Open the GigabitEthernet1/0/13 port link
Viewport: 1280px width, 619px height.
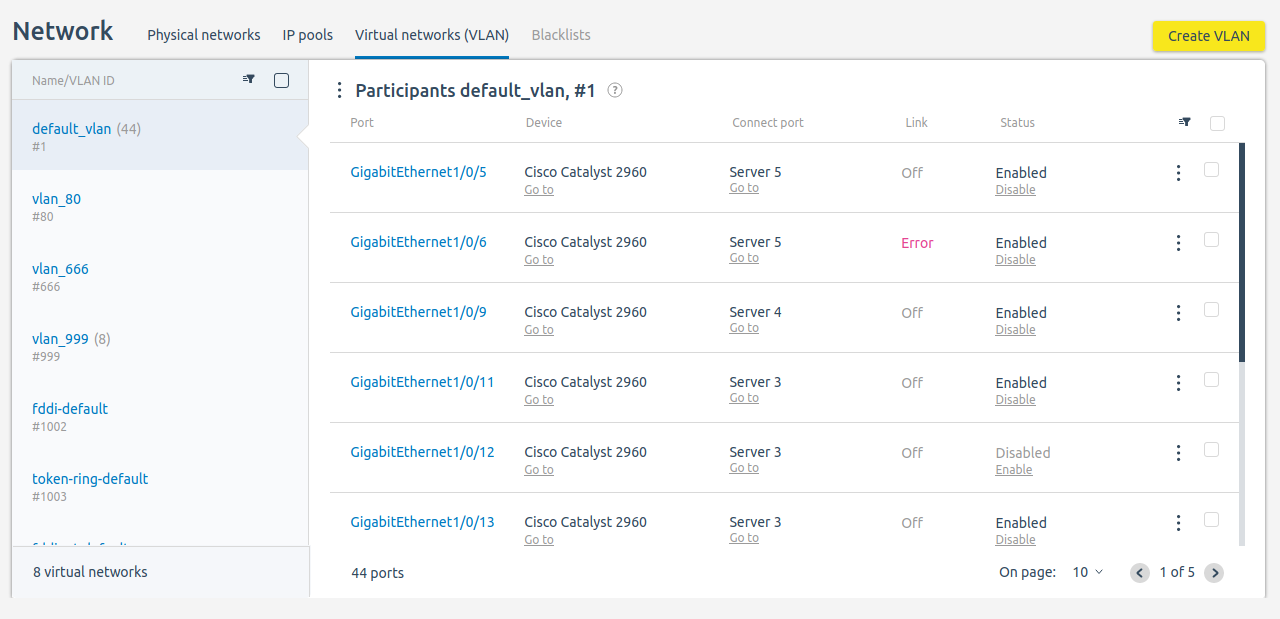pos(422,522)
